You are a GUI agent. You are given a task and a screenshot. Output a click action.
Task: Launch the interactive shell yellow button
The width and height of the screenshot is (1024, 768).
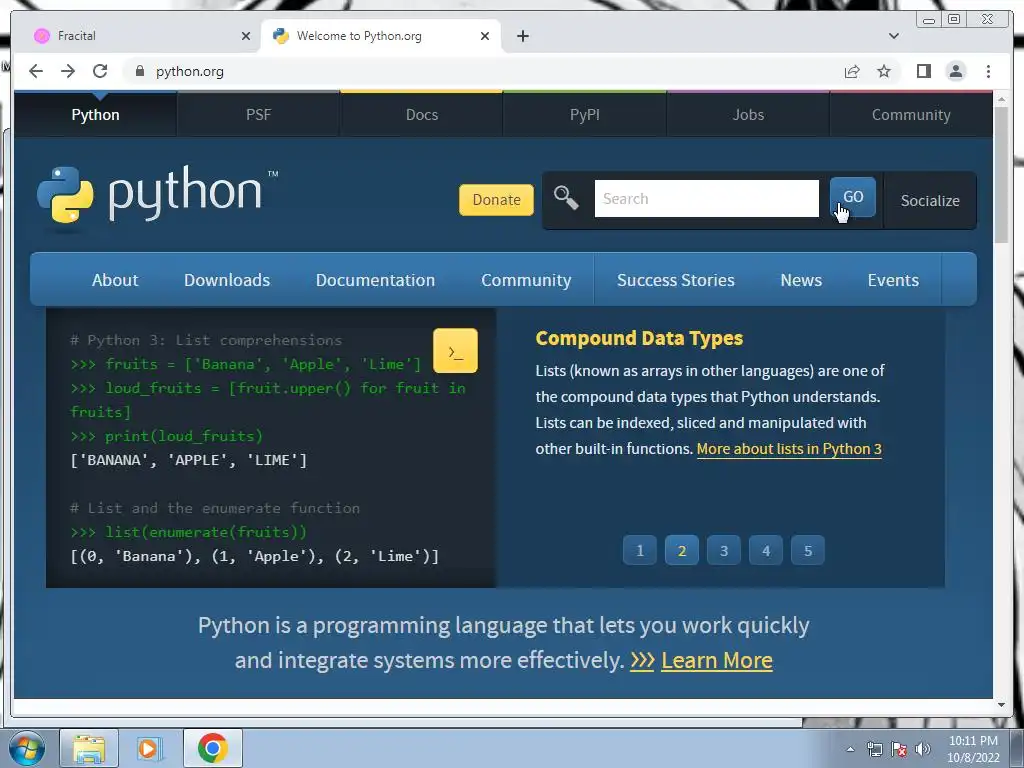[x=455, y=351]
